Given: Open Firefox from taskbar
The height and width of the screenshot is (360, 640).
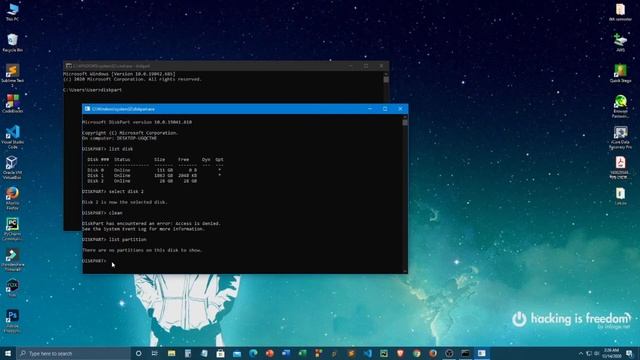Looking at the screenshot, I should pyautogui.click(x=433, y=353).
